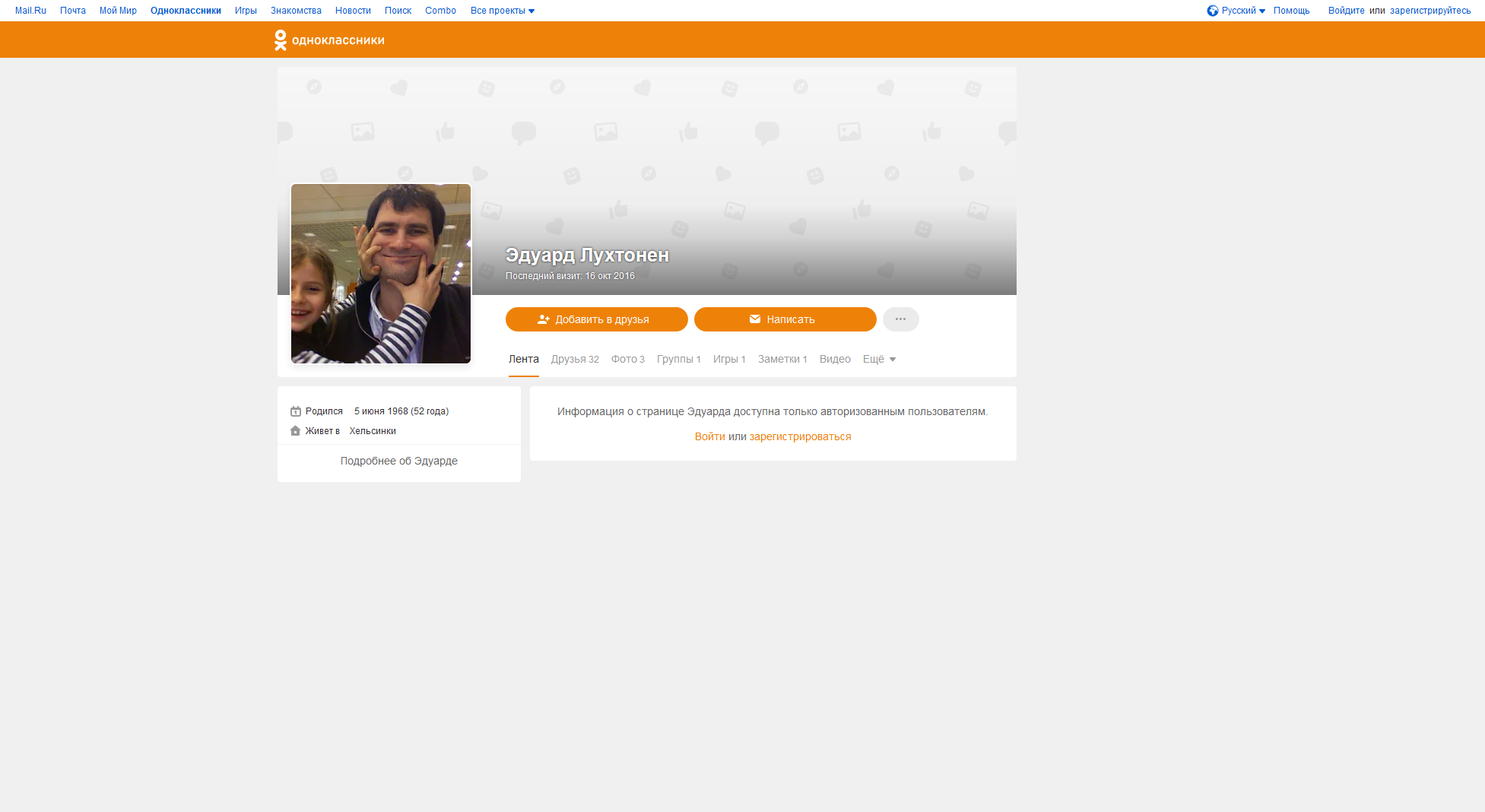Click the three-dots more actions button
The image size is (1485, 812).
pyautogui.click(x=900, y=319)
